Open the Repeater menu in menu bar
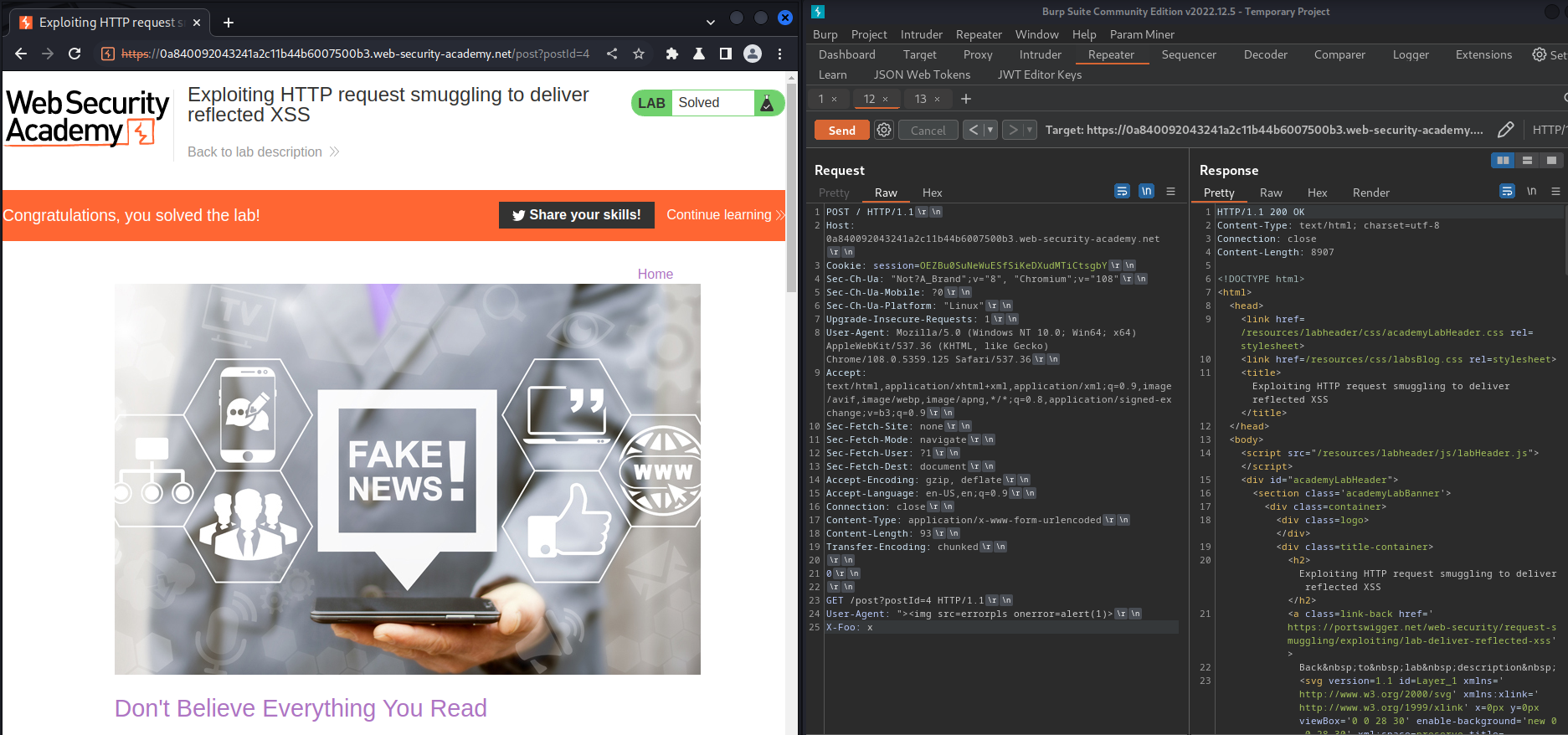1568x735 pixels. tap(979, 34)
